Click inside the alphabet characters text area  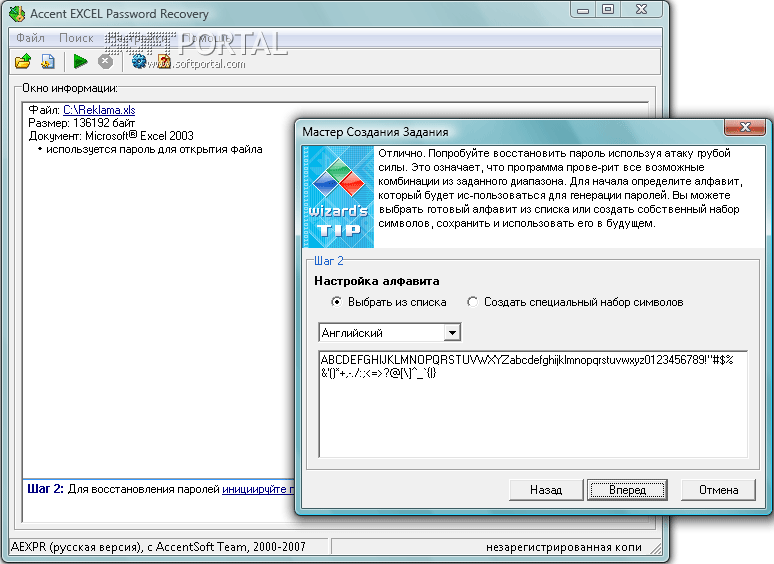pos(533,404)
